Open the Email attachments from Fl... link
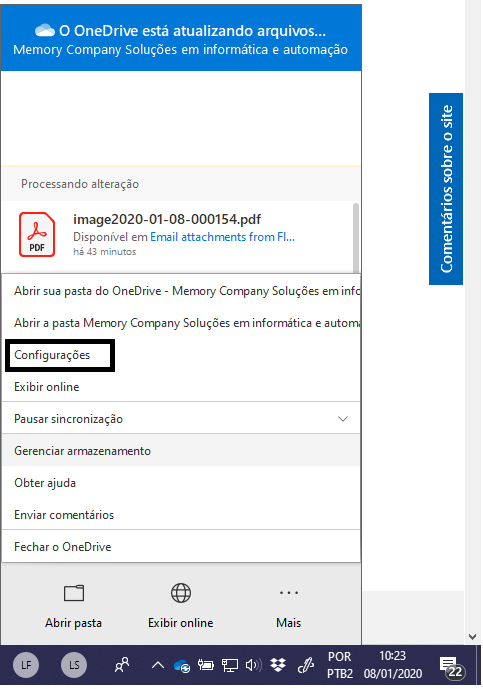This screenshot has height=689, width=483. point(222,237)
